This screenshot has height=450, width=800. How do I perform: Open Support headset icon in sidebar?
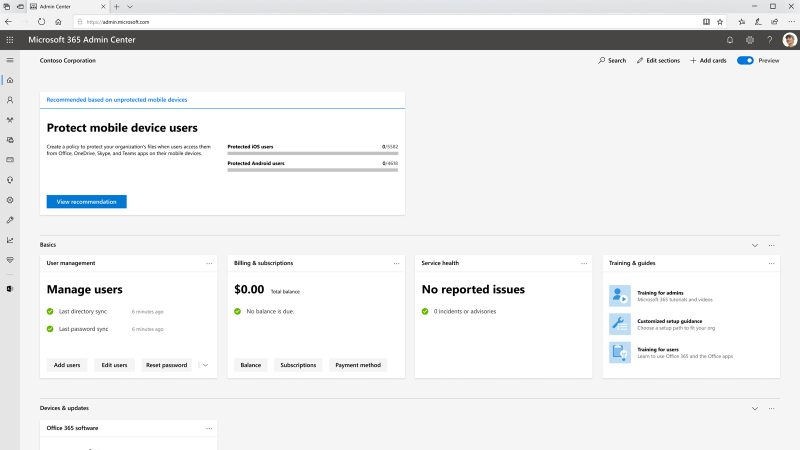click(x=10, y=180)
